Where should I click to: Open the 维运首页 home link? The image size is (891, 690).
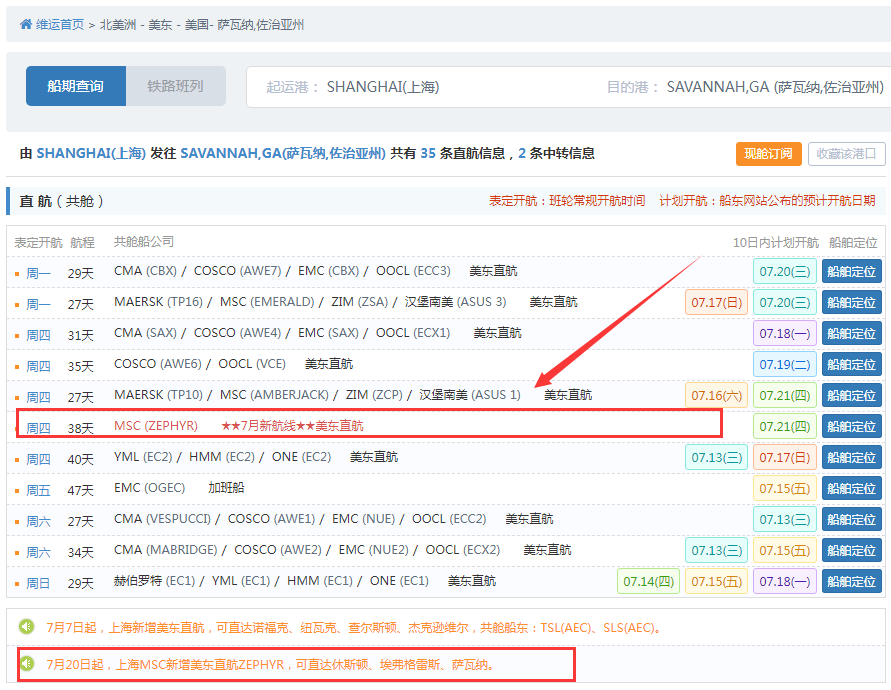pos(60,24)
